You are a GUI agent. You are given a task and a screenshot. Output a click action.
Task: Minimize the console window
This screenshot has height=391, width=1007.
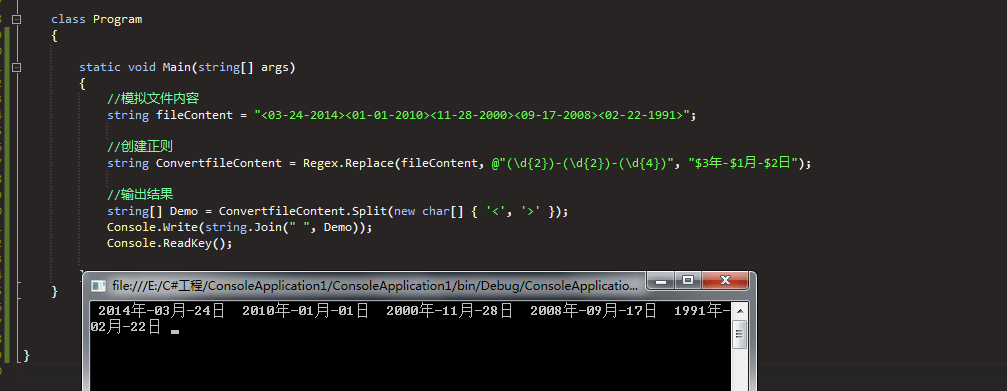coord(661,281)
